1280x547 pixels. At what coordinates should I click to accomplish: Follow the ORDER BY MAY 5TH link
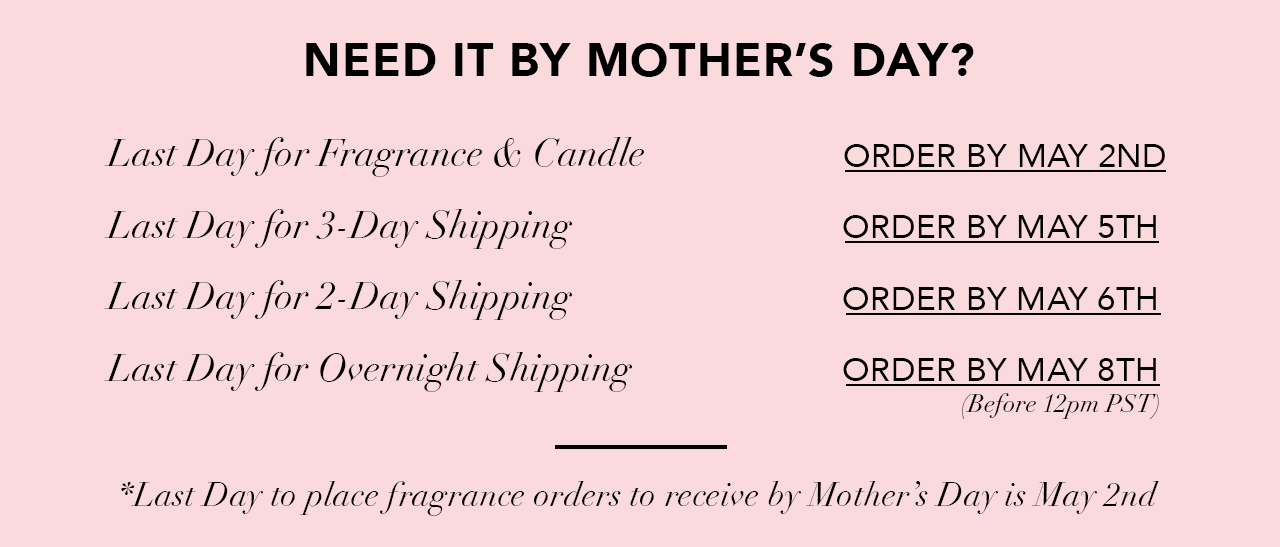(x=1001, y=228)
